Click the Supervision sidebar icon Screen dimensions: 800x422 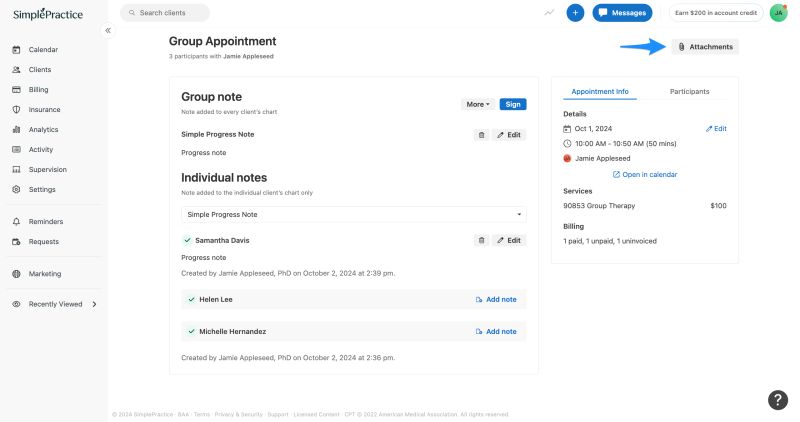[x=16, y=169]
